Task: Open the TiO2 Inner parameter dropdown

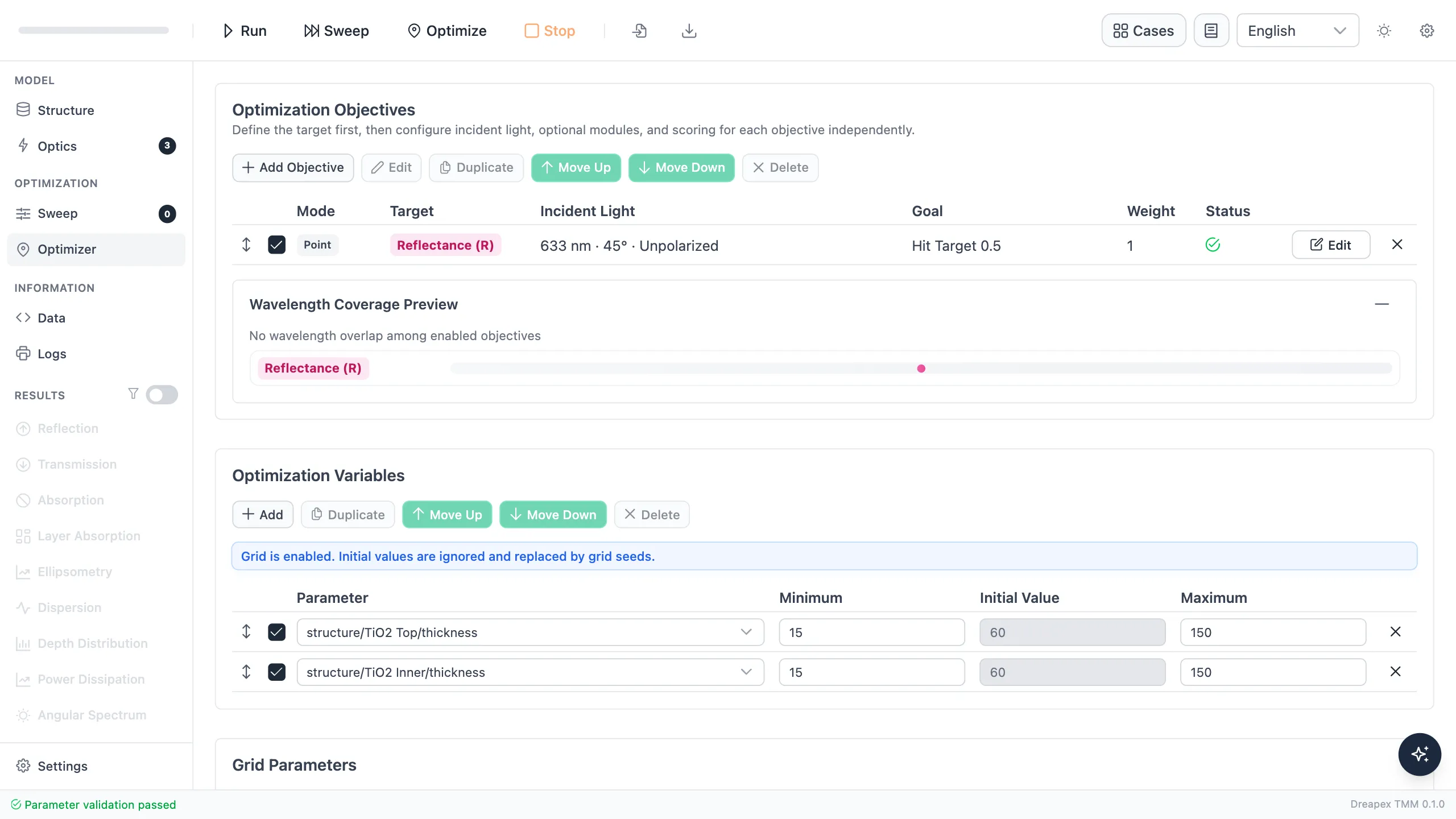Action: [530, 672]
